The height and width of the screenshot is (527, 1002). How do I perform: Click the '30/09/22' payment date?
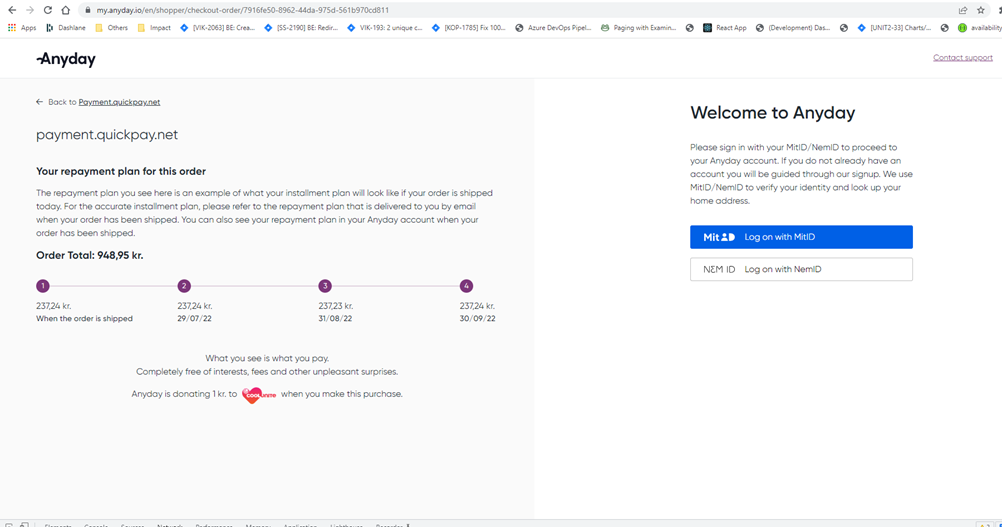coord(477,318)
